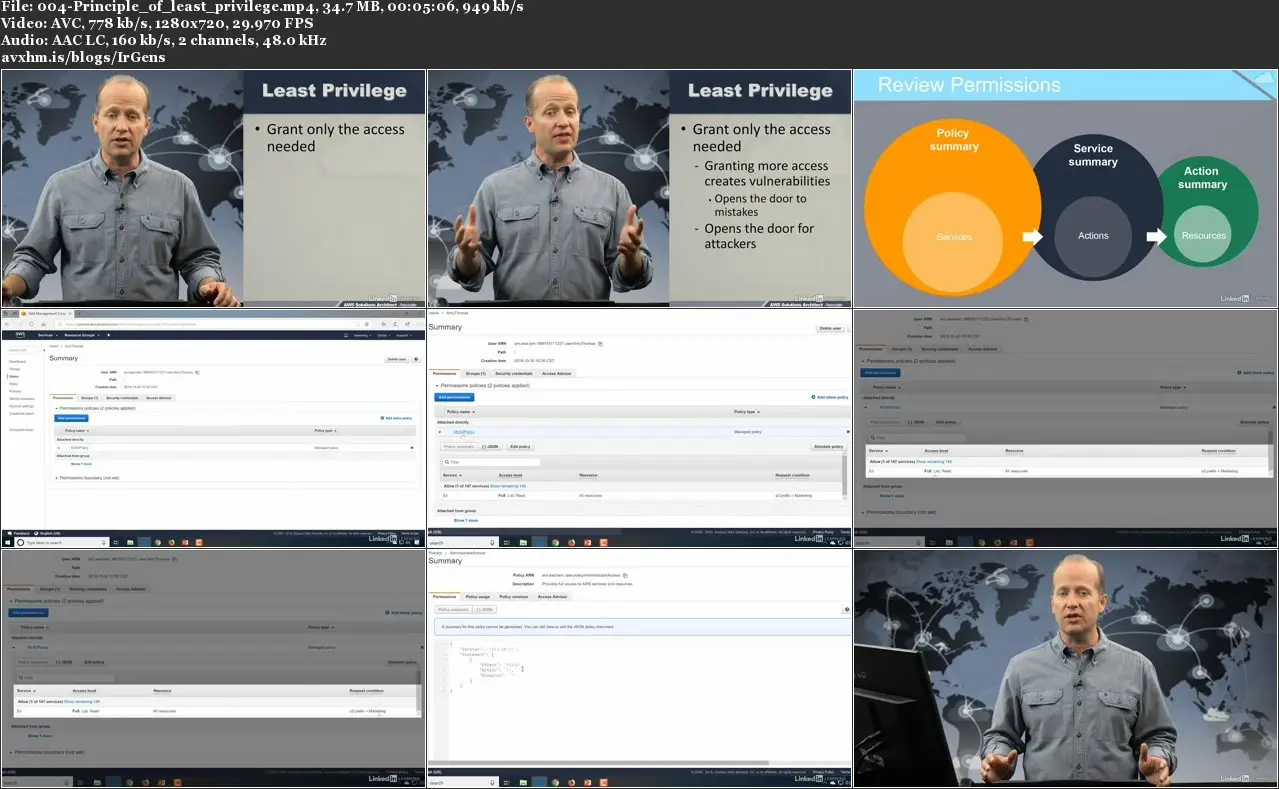Screen dimensions: 1279x789
Task: Open Credential report in the IAM sidebar
Action: click(x=23, y=413)
